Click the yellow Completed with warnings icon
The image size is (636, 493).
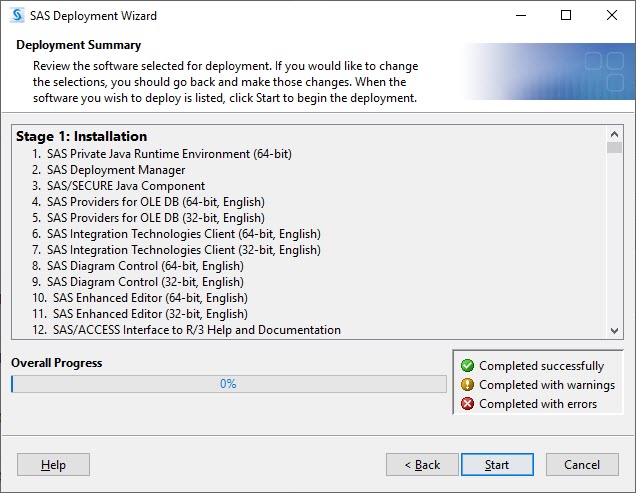tap(467, 385)
